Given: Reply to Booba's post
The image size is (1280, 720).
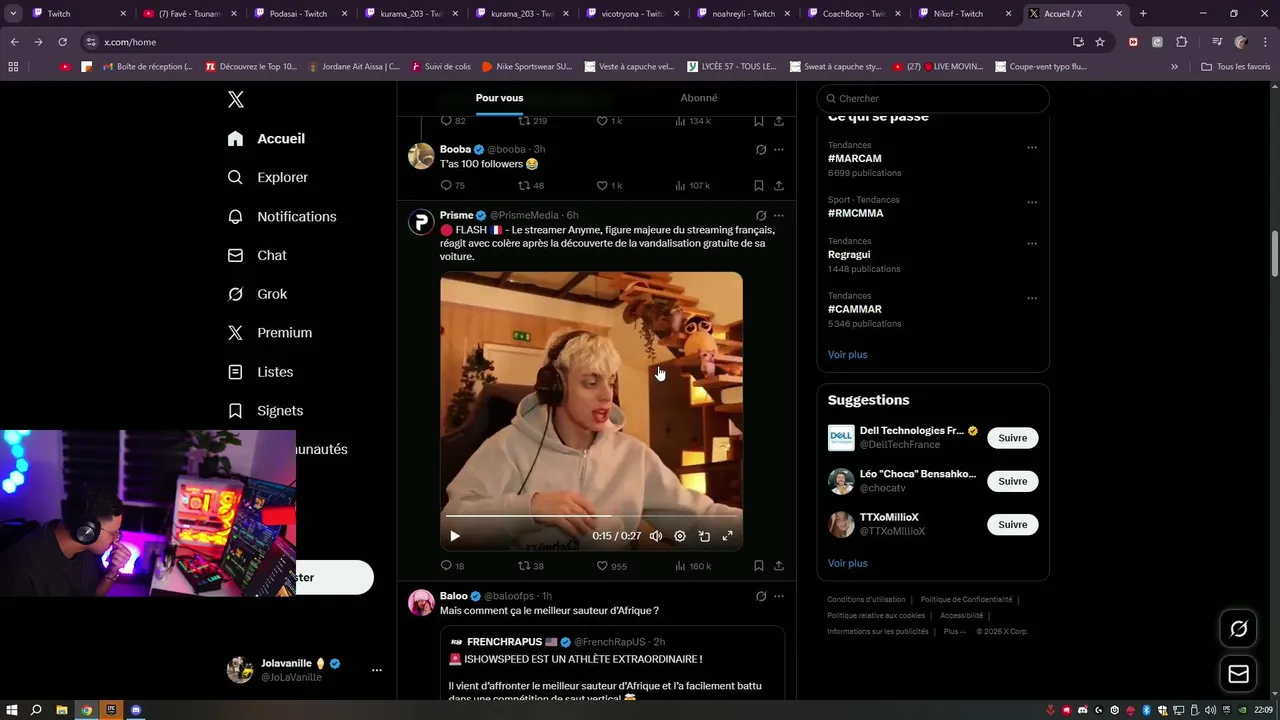Looking at the screenshot, I should coord(446,185).
